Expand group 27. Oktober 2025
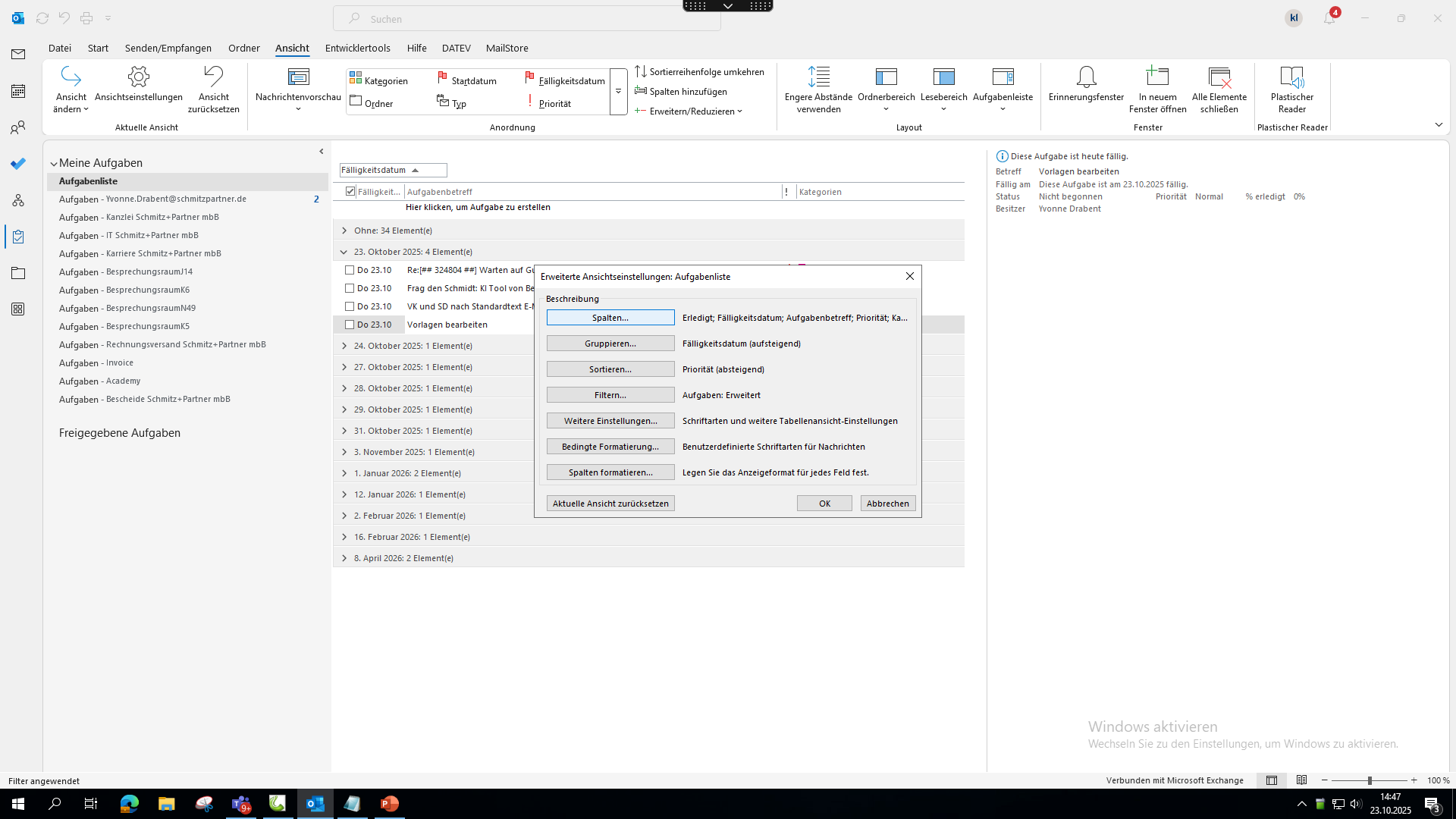Screen dimensions: 1456x819 click(x=344, y=367)
